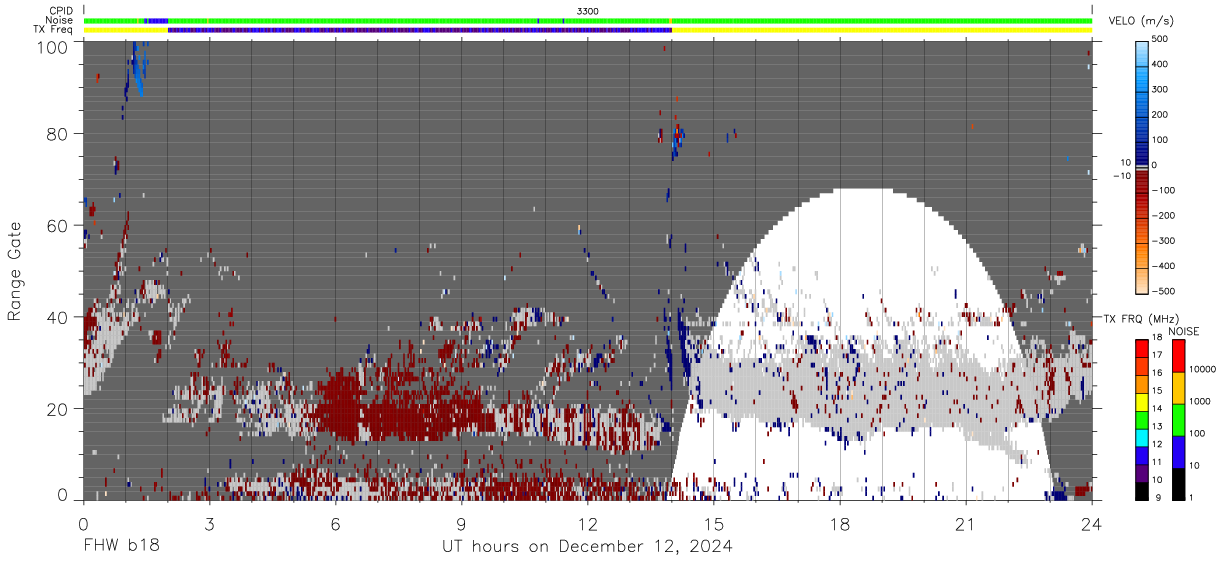This screenshot has height=567, width=1228.
Task: Click the red 17 MHz frequency swatch
Action: (1141, 348)
